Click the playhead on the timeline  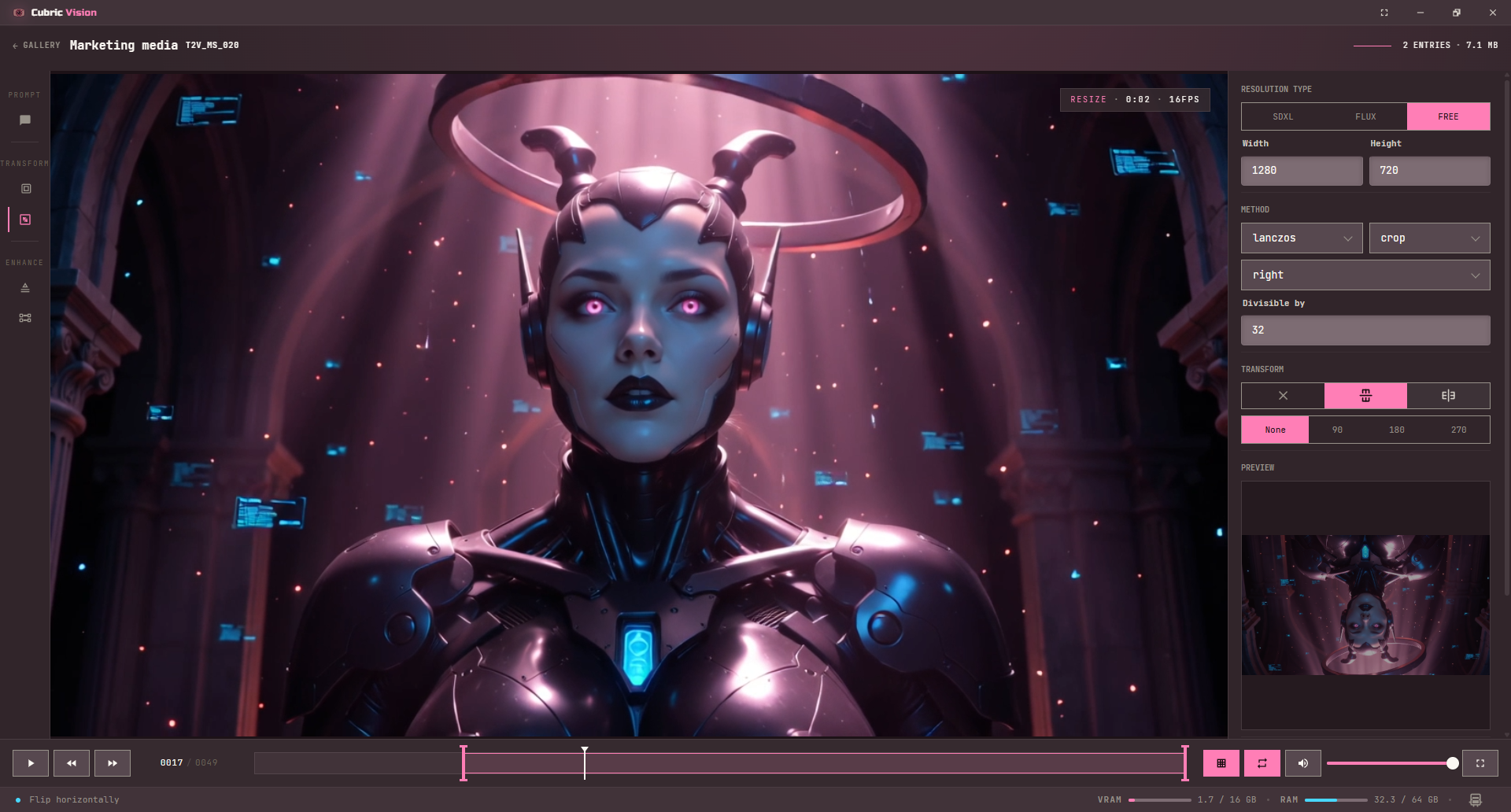point(585,763)
